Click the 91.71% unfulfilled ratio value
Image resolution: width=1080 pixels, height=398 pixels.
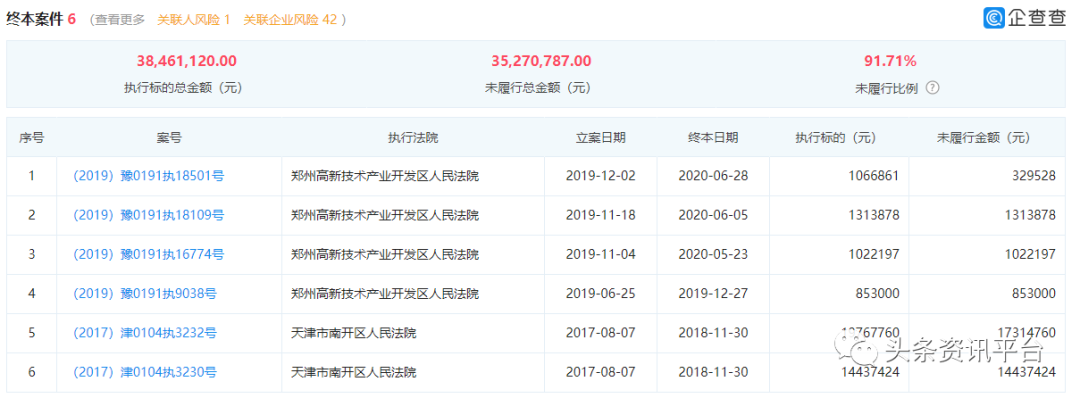pyautogui.click(x=890, y=61)
